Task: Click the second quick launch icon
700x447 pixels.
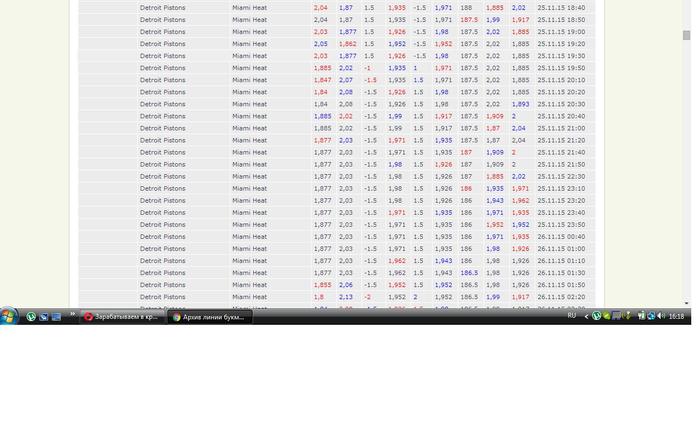Action: pos(43,317)
